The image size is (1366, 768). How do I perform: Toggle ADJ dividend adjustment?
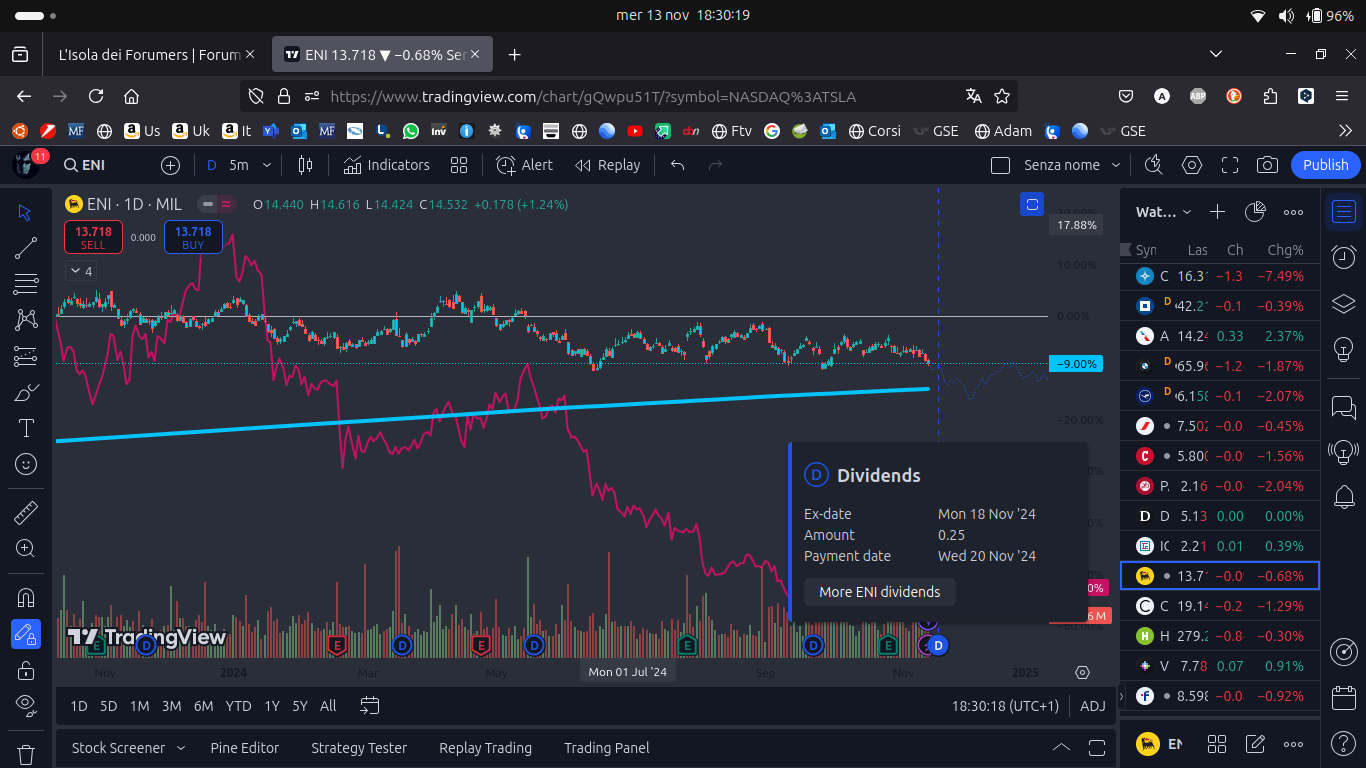(x=1093, y=706)
